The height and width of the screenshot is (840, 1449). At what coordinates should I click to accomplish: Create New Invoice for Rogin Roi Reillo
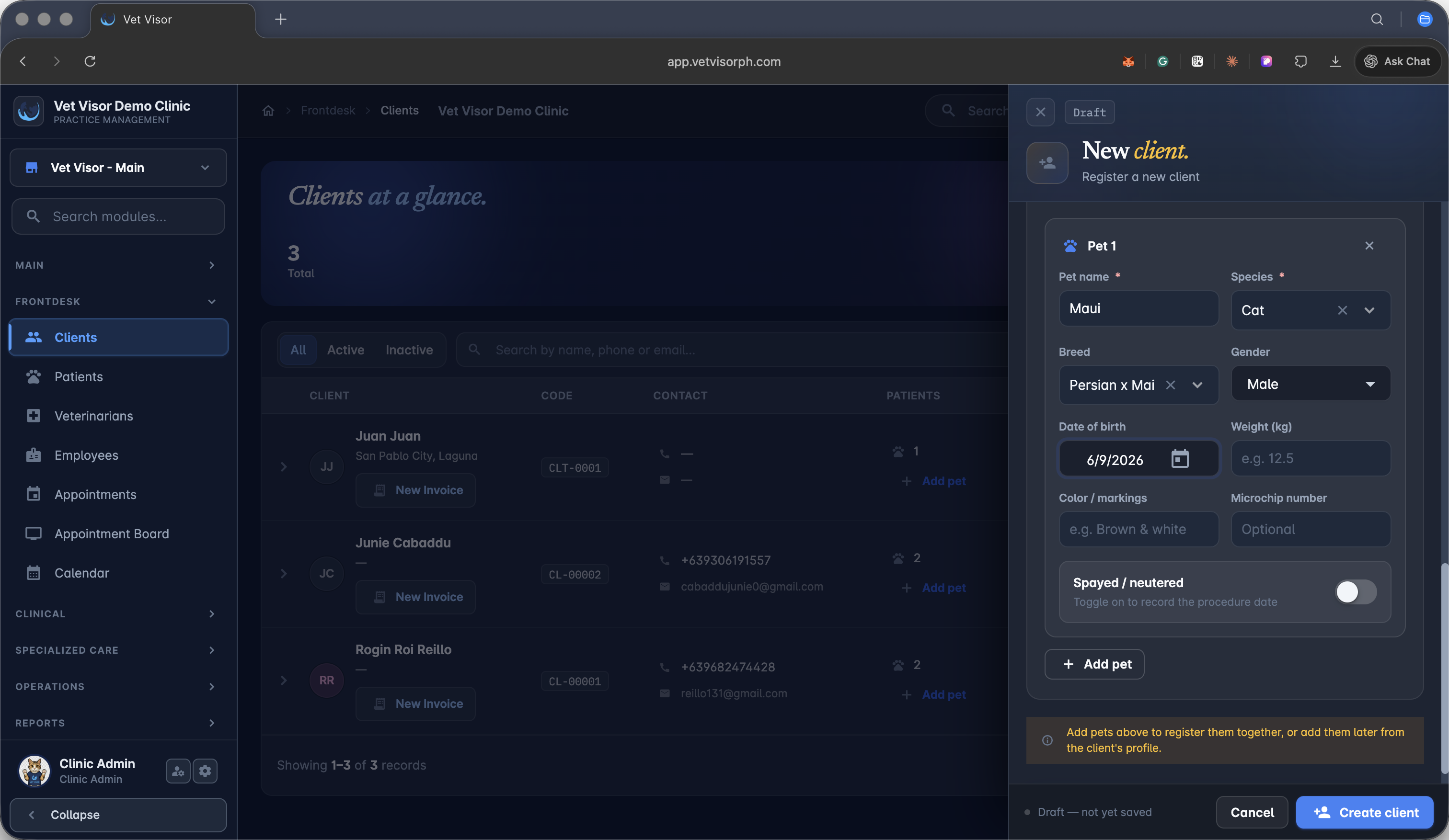click(416, 704)
